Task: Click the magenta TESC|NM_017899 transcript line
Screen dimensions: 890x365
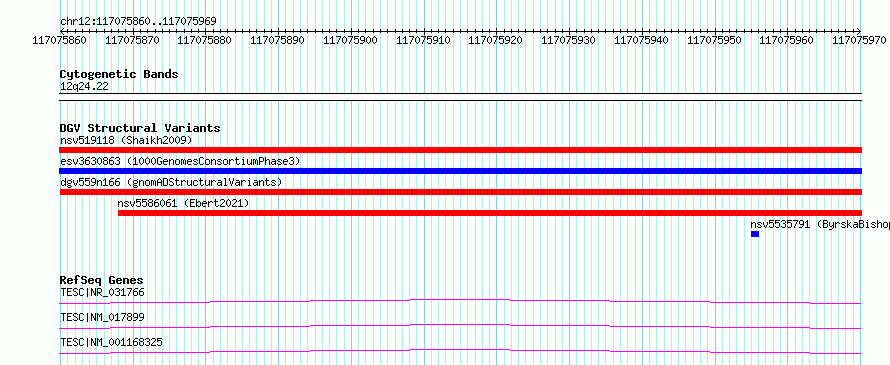Action: pyautogui.click(x=460, y=326)
